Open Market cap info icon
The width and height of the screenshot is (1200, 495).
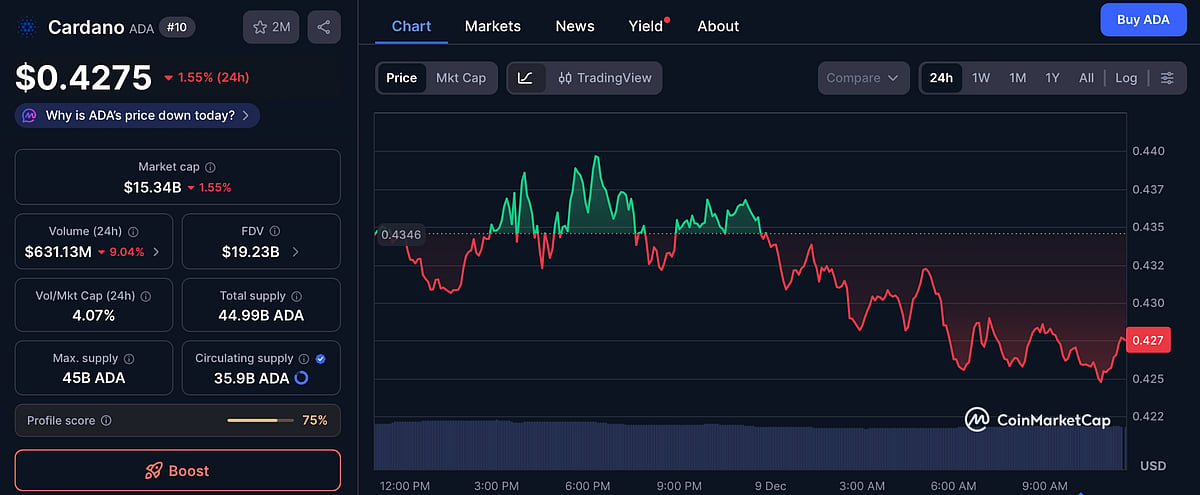tap(210, 168)
